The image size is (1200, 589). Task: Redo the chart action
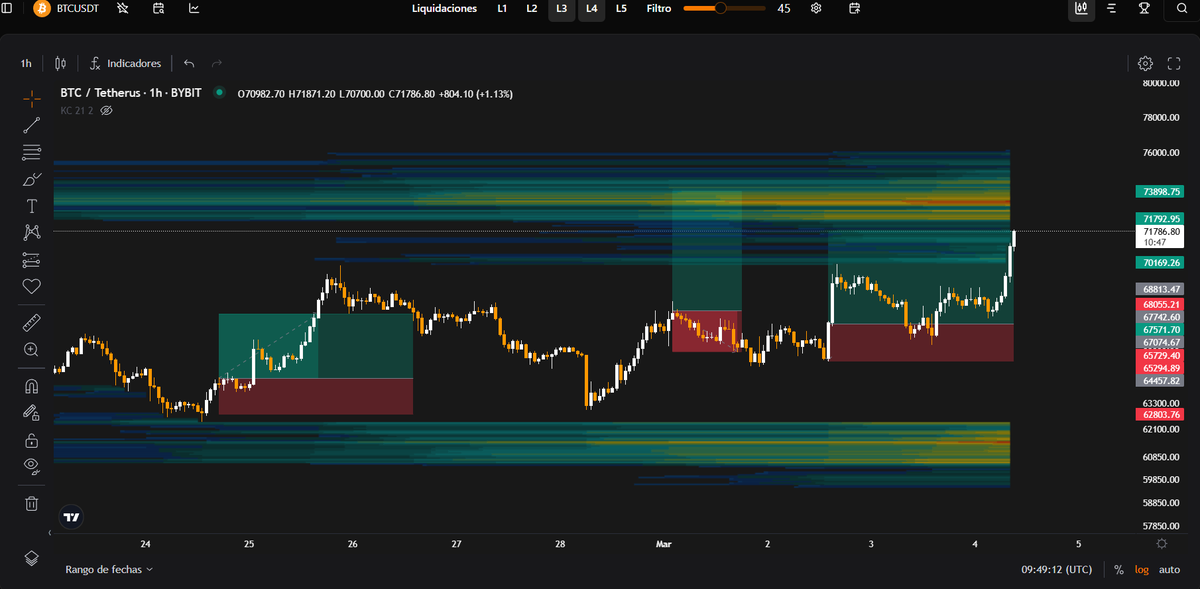(217, 63)
